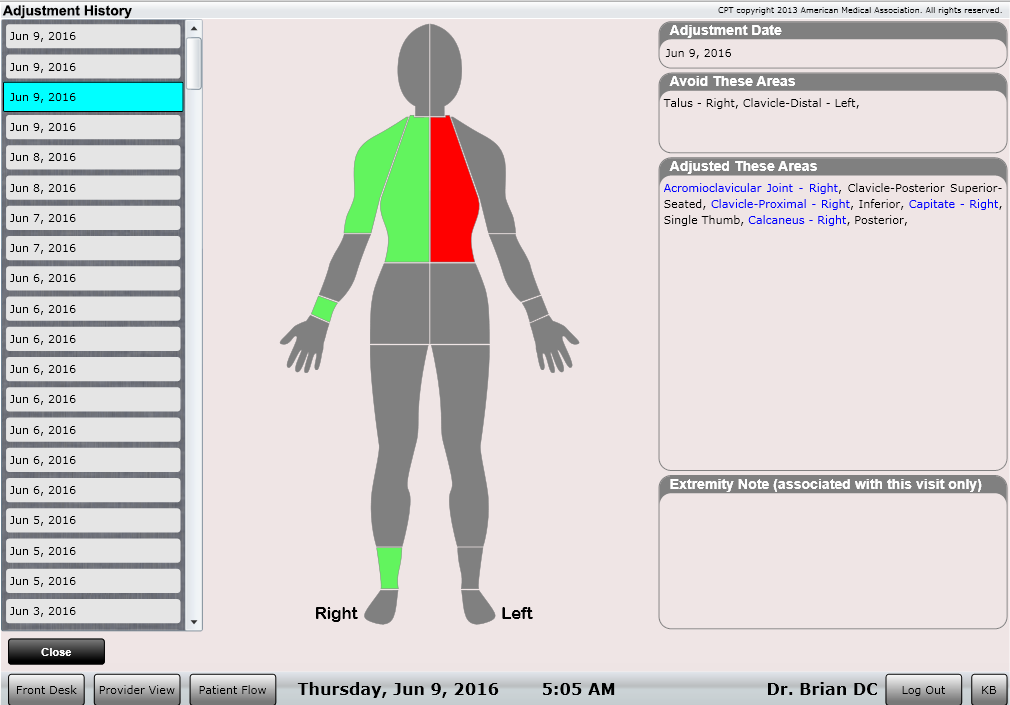This screenshot has width=1010, height=705.
Task: Select the Jun 7, 2016 visit entry
Action: point(92,217)
